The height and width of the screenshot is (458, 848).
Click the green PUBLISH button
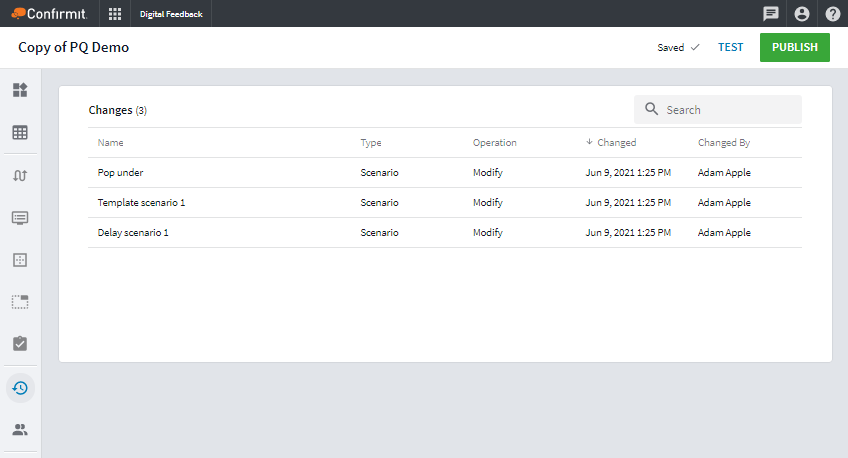(x=794, y=47)
